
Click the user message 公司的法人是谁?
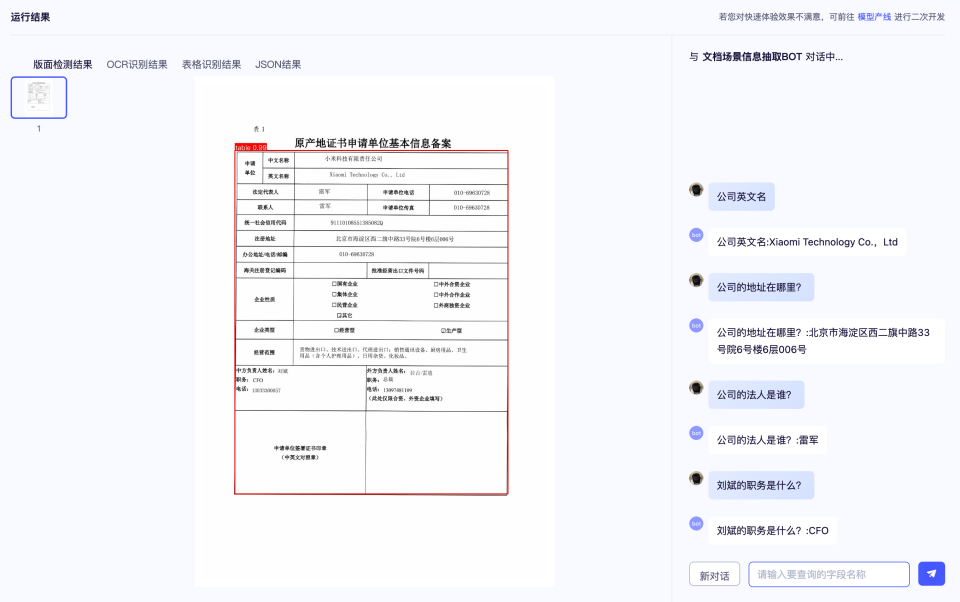pos(756,395)
